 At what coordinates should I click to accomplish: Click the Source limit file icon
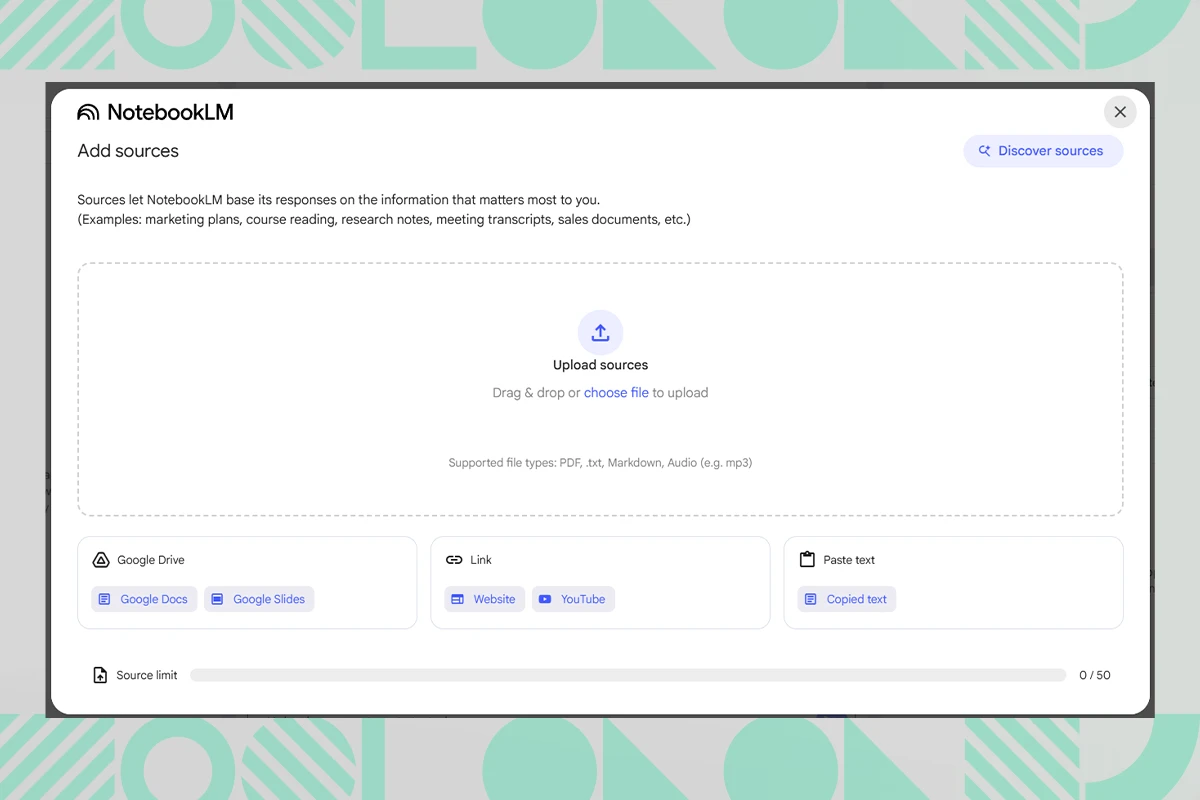point(100,675)
